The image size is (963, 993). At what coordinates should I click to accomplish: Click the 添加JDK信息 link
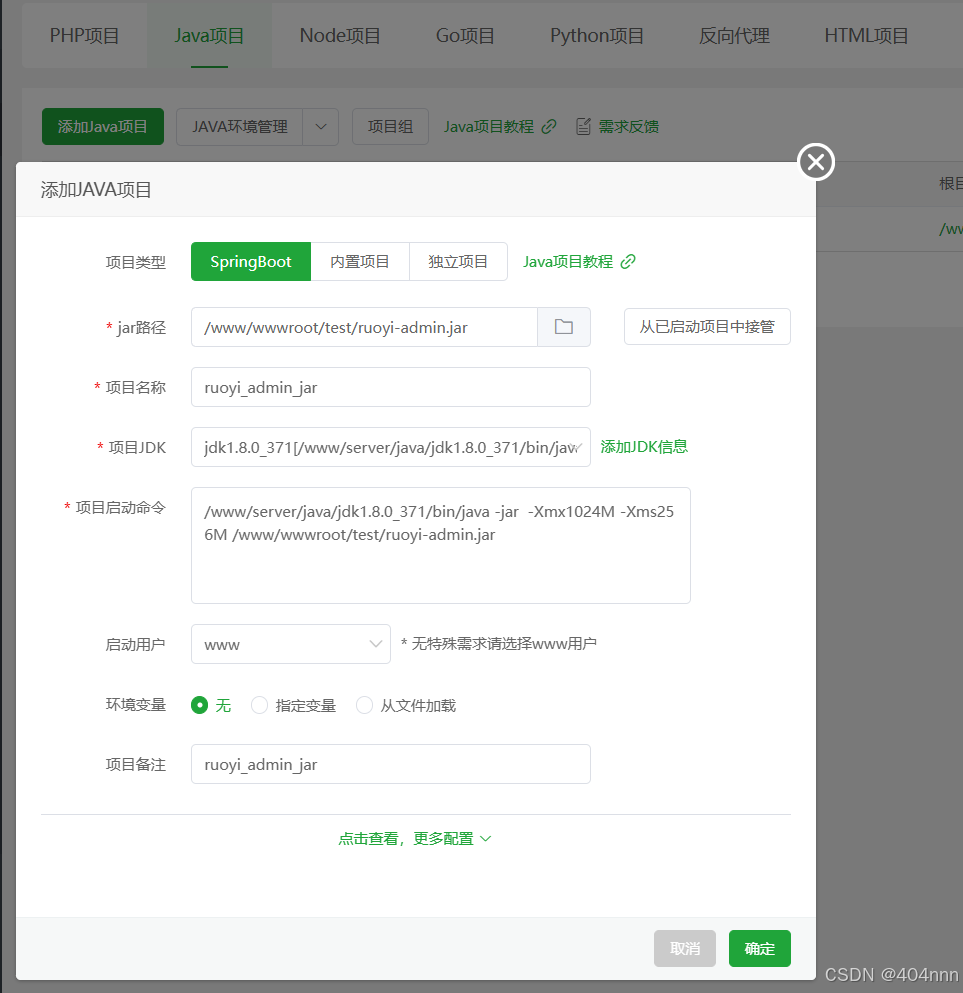point(644,446)
